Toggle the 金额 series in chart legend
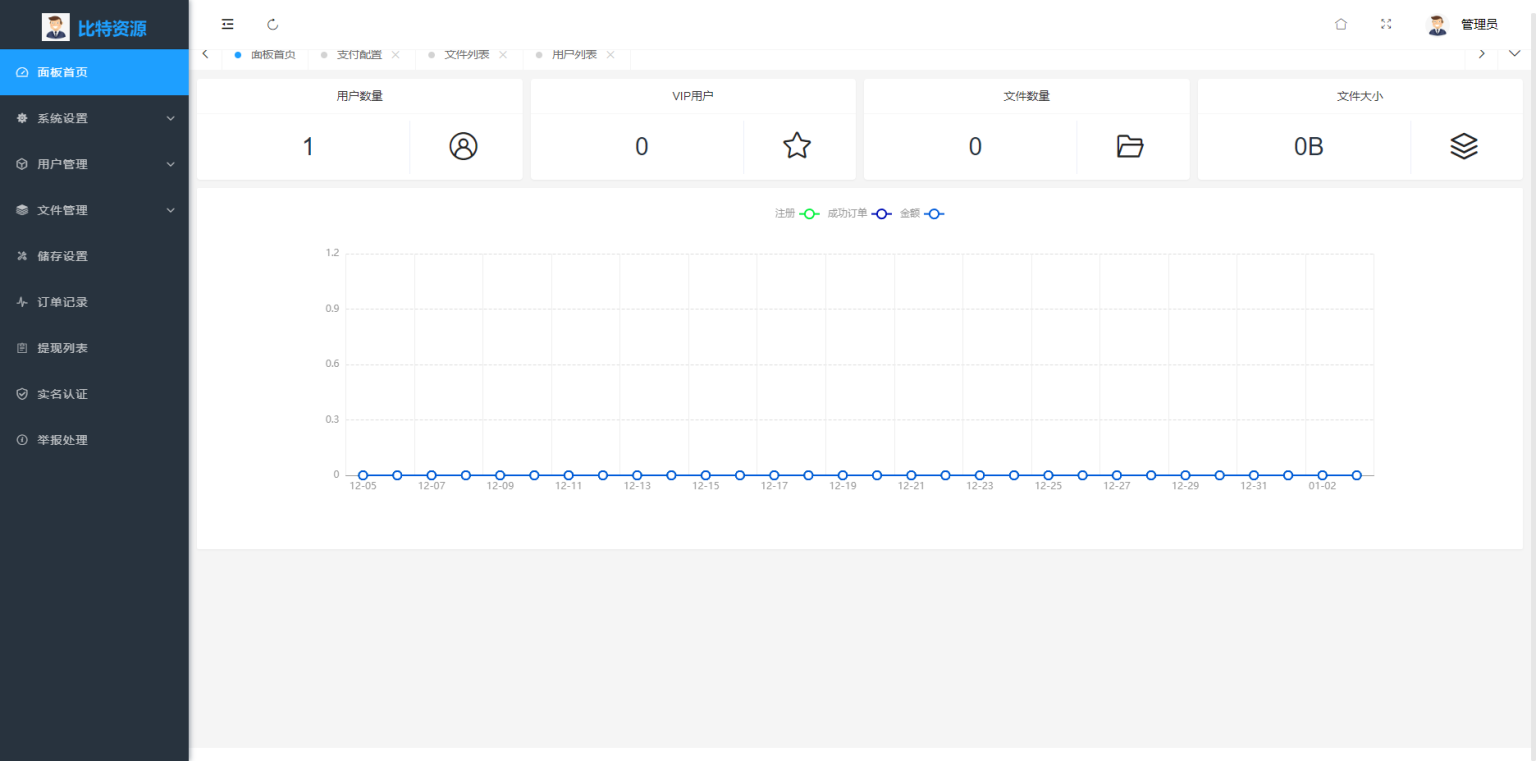 922,214
